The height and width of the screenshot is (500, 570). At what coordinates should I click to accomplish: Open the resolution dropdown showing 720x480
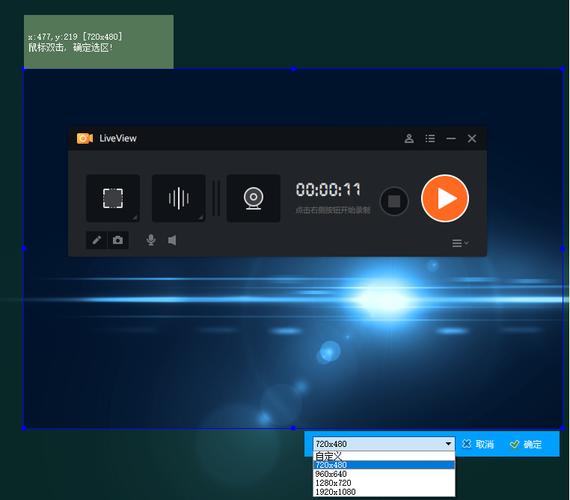tap(384, 444)
